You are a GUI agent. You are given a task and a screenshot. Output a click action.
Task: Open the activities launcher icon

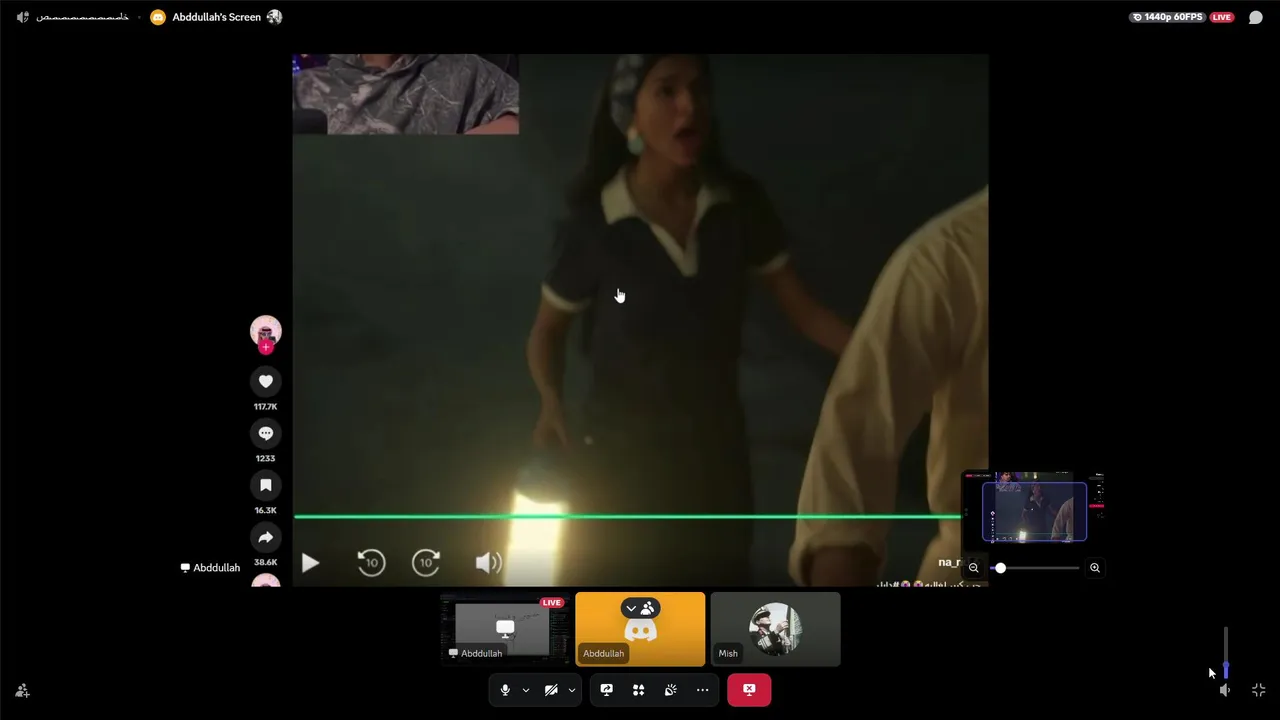point(638,690)
